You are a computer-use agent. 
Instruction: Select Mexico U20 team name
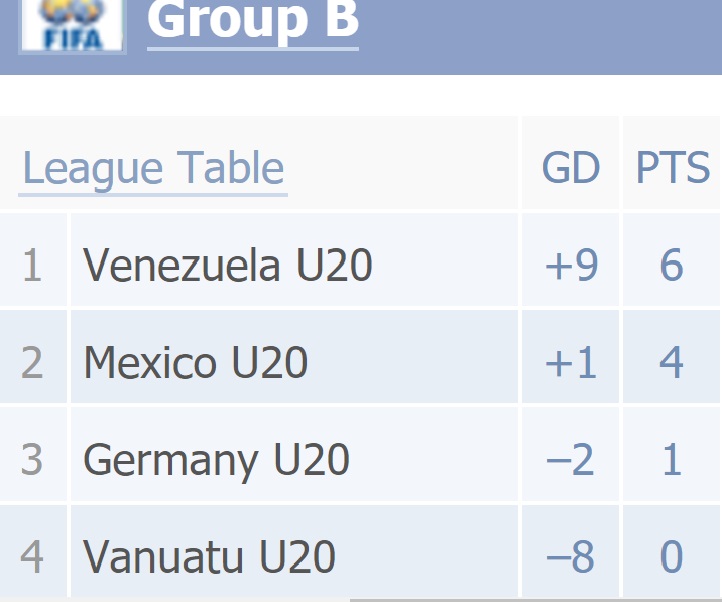point(196,362)
